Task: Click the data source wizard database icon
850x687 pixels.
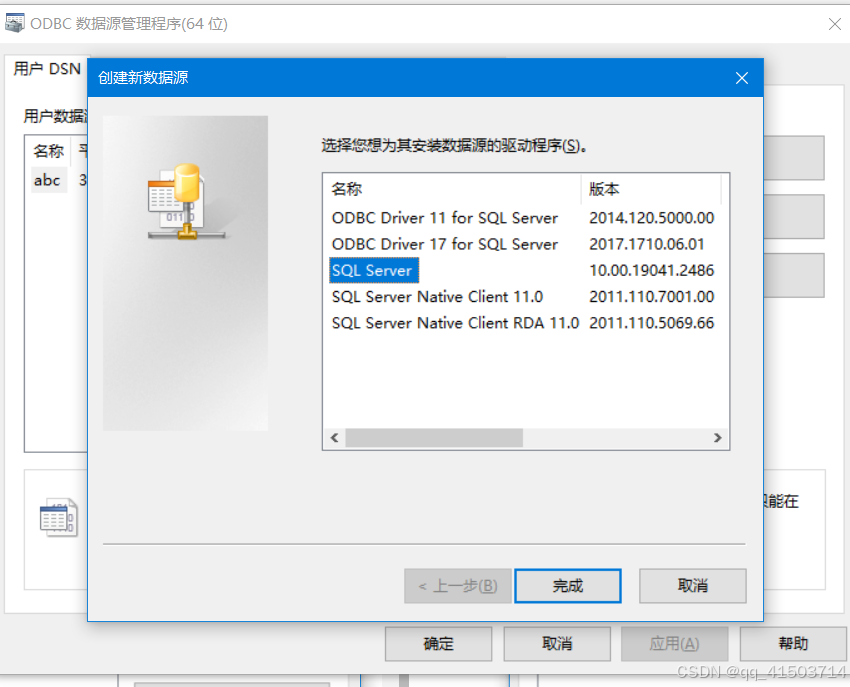Action: click(186, 202)
